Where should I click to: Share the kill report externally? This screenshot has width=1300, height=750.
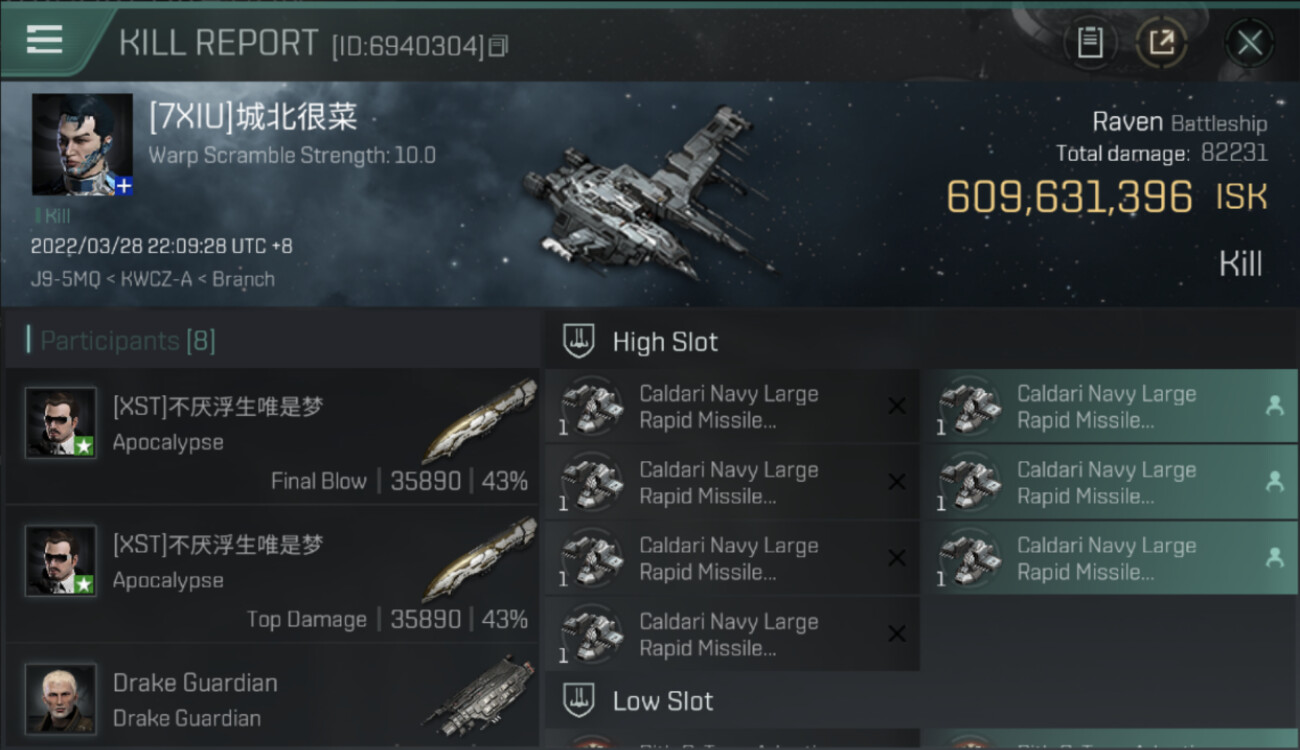[1162, 43]
